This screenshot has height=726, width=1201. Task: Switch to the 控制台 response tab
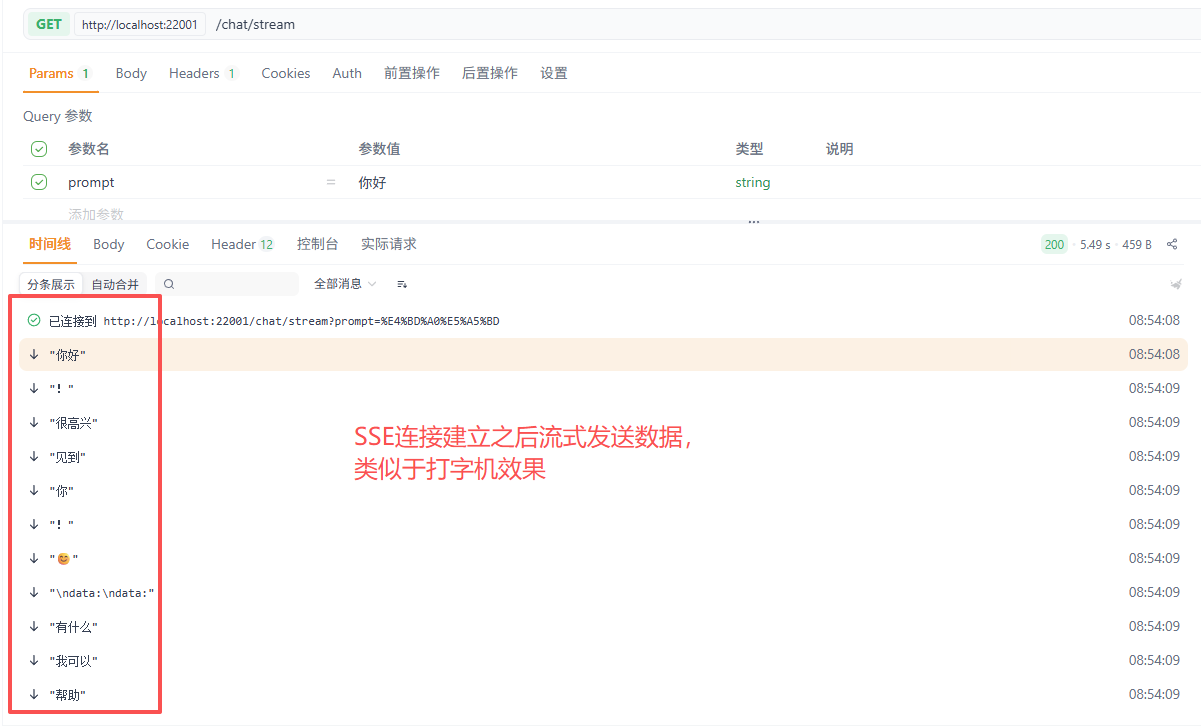click(318, 243)
